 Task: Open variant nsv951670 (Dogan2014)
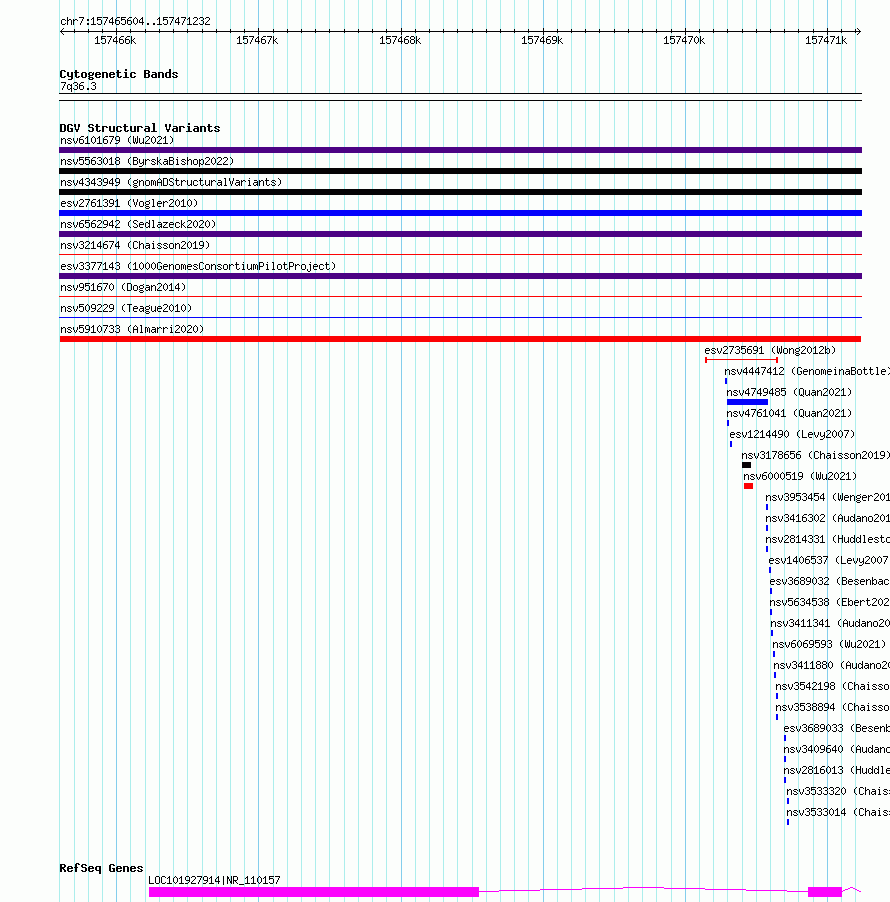pyautogui.click(x=123, y=287)
